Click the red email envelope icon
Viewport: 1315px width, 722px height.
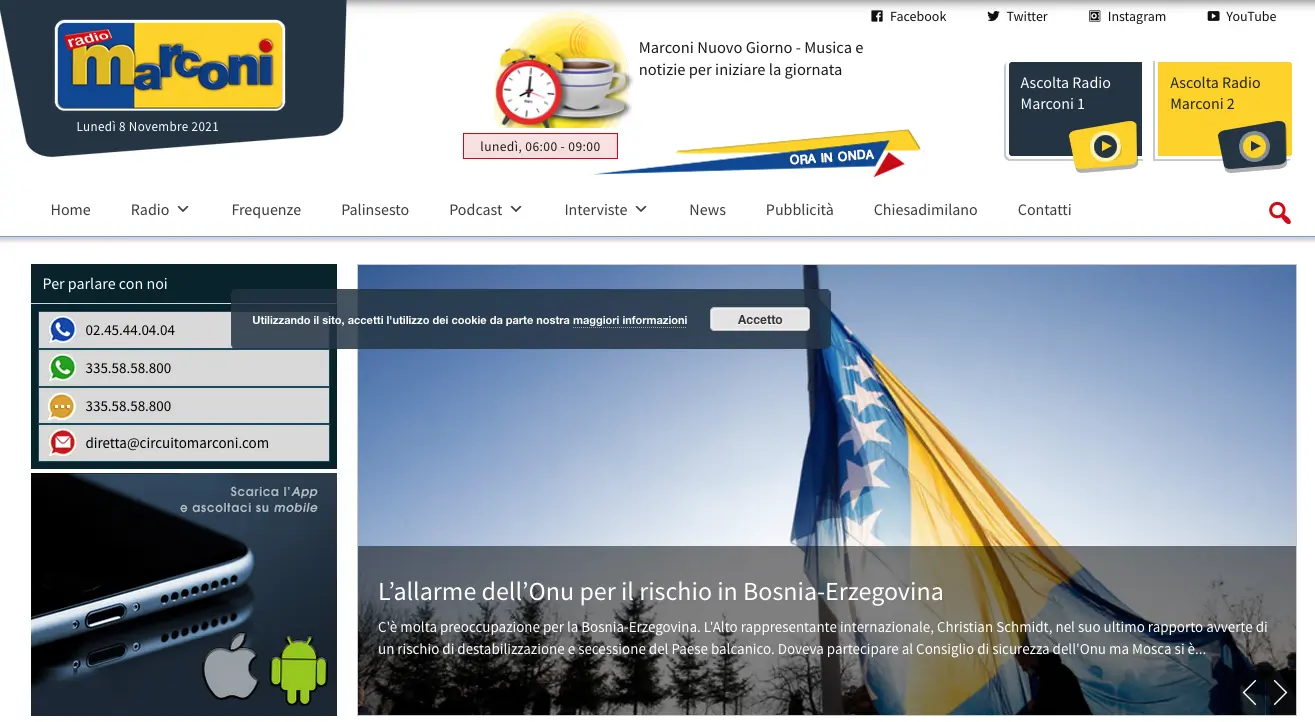(62, 443)
